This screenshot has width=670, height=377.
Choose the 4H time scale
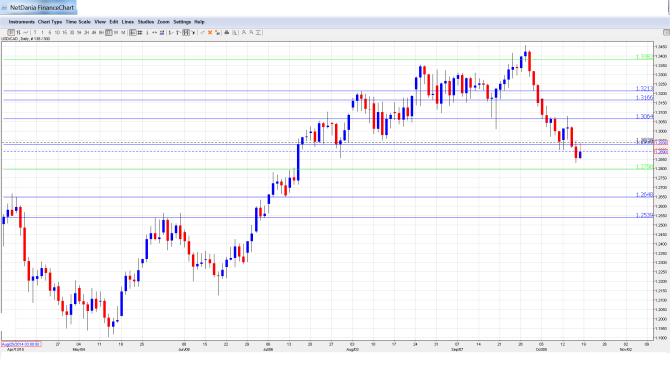pyautogui.click(x=94, y=32)
